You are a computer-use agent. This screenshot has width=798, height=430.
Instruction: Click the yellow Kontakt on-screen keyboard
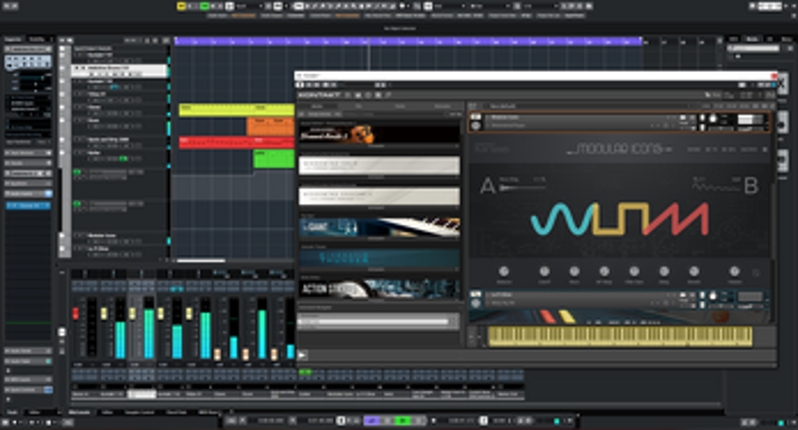tap(620, 336)
